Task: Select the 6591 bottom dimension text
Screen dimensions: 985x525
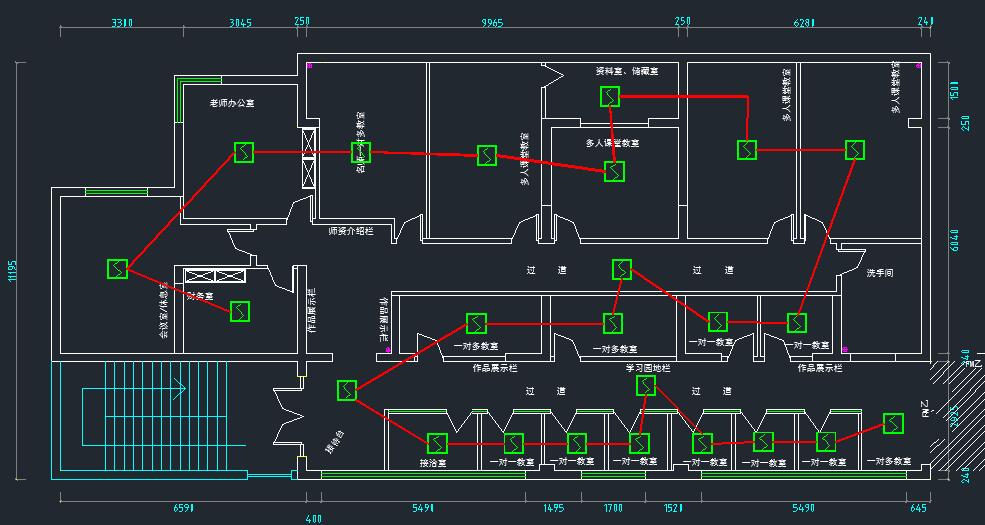Action: coord(182,509)
